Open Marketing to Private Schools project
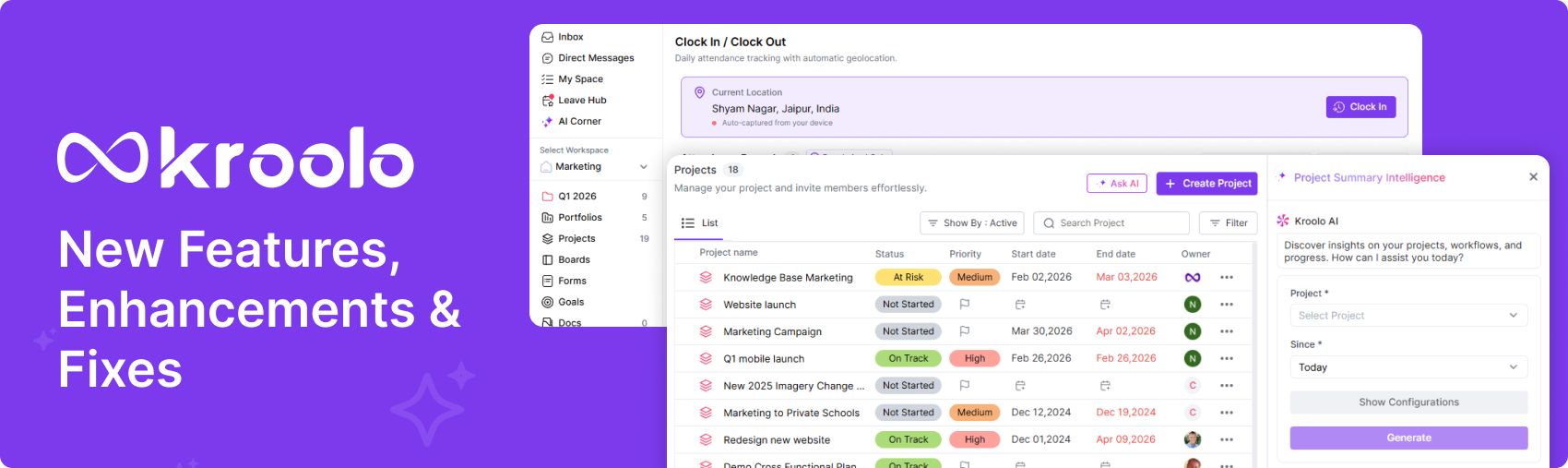 tap(791, 413)
